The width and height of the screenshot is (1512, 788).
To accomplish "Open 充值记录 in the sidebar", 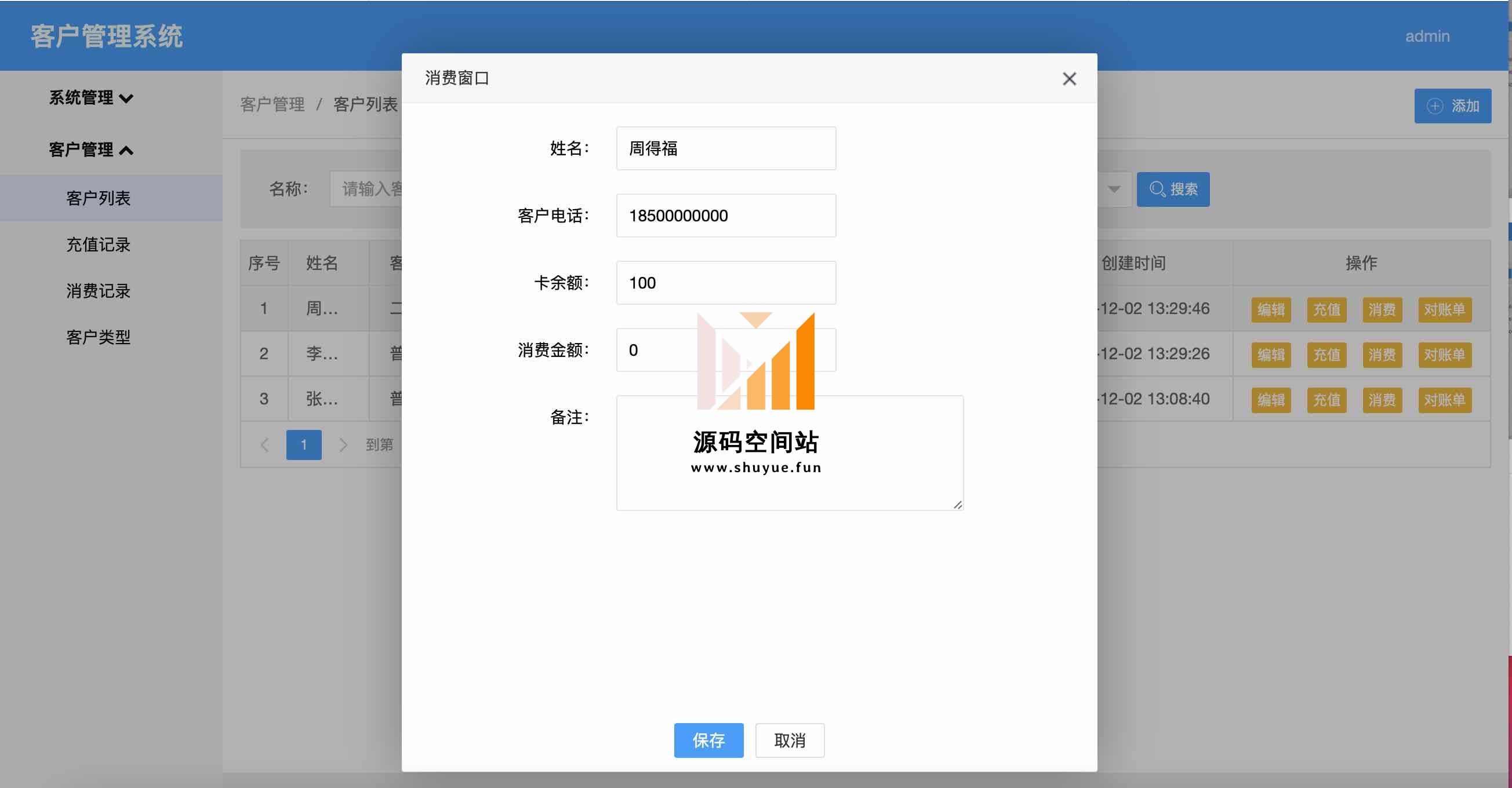I will pos(98,245).
